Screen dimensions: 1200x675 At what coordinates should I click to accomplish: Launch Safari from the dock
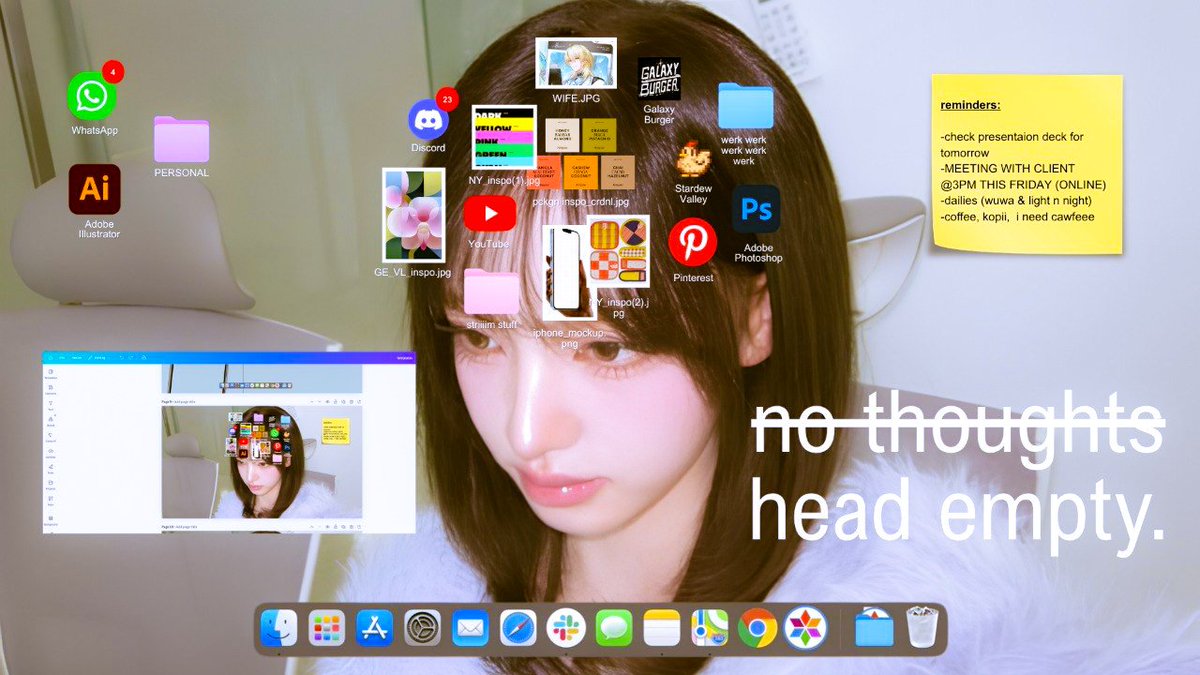pyautogui.click(x=518, y=628)
